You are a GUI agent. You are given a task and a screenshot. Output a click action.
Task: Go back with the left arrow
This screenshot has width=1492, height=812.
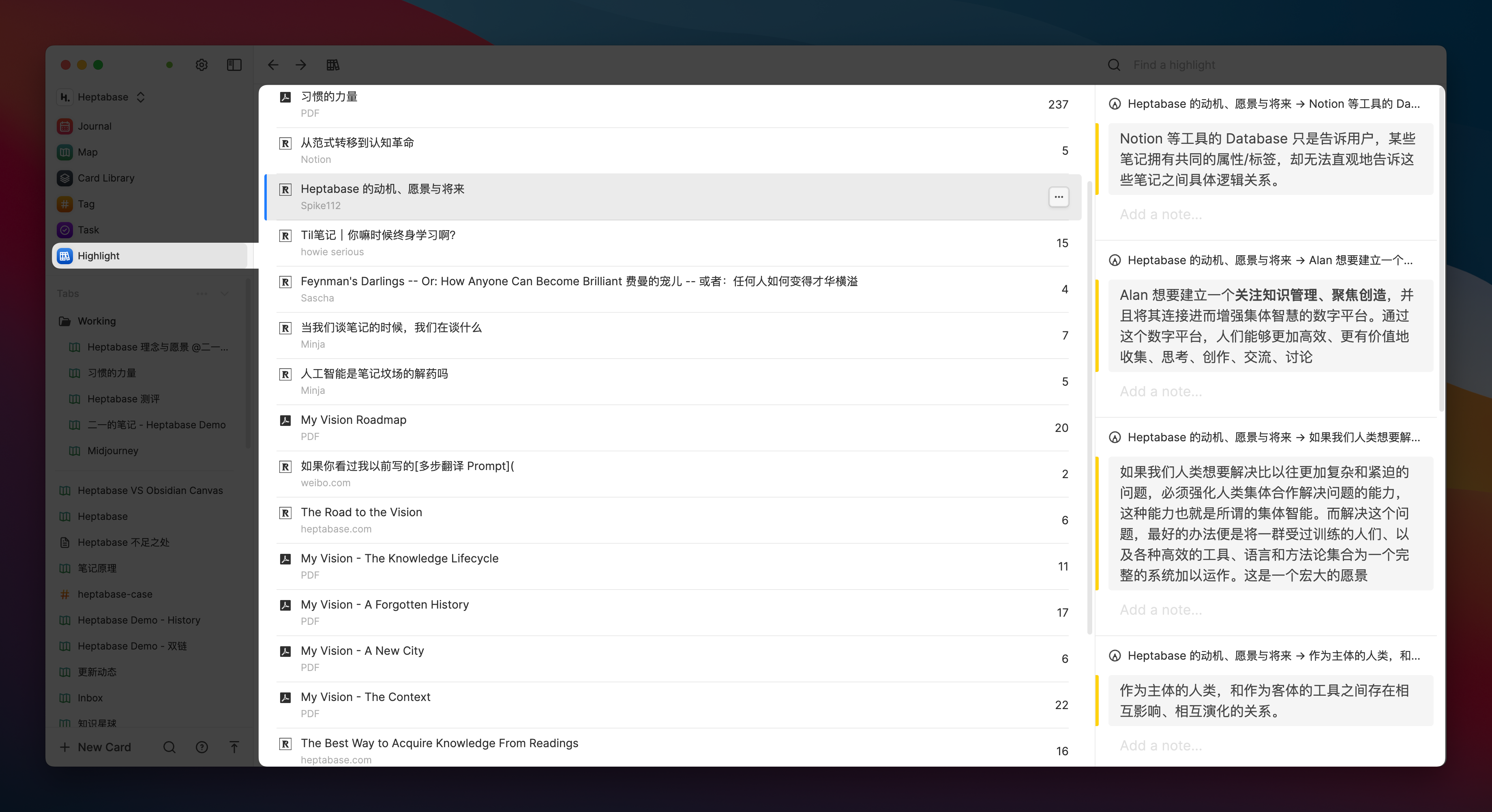click(273, 65)
